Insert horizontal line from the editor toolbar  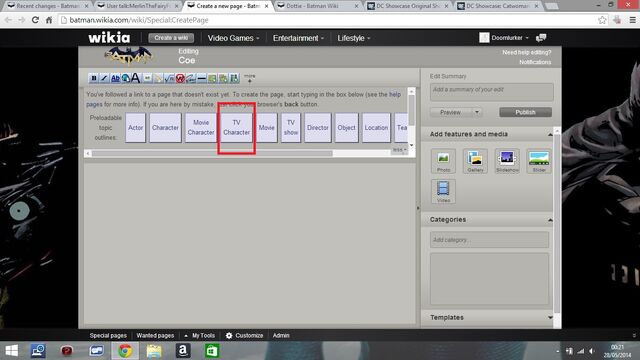pos(201,78)
